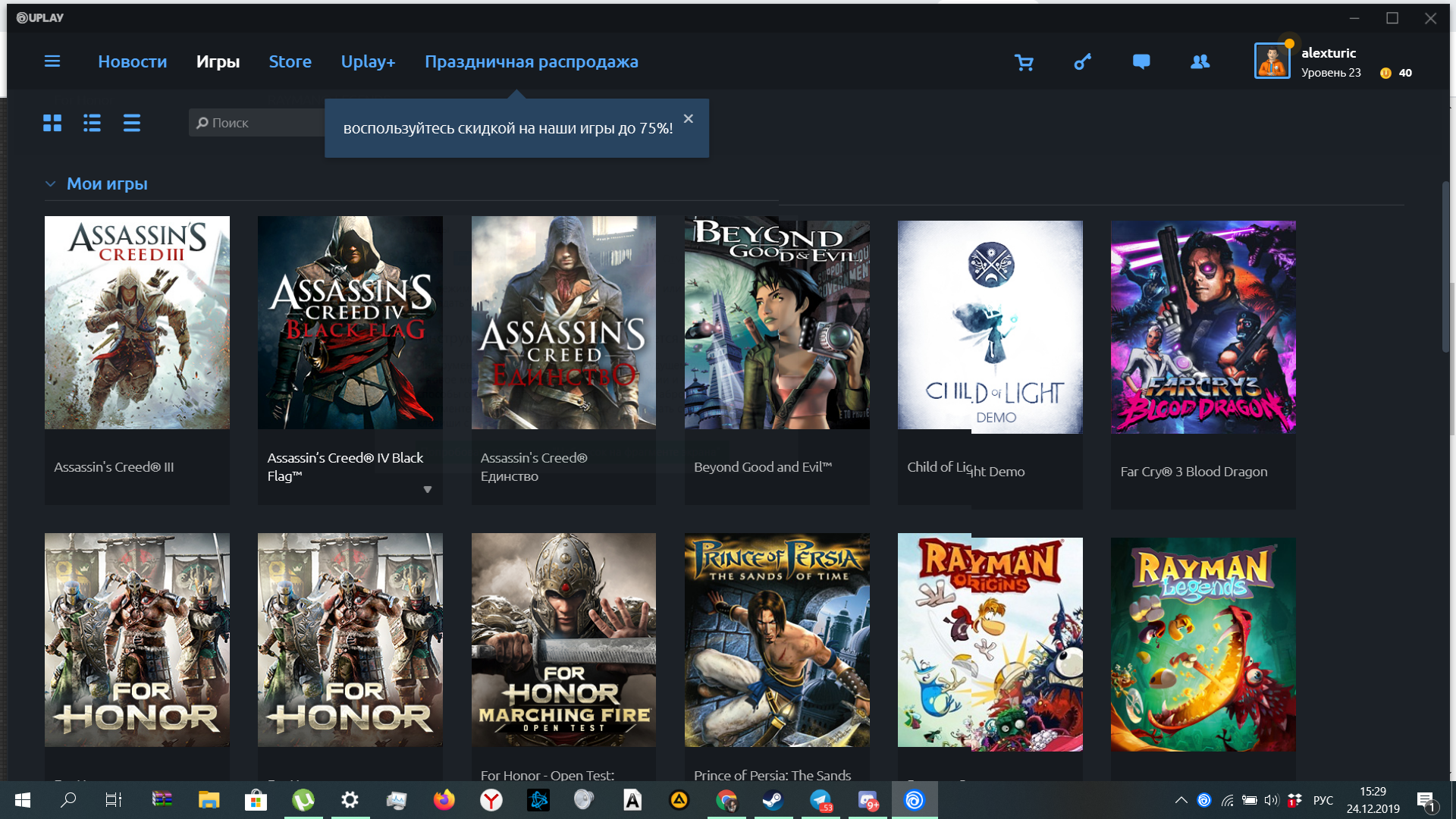Open Settings gear on the taskbar
1456x819 pixels.
coord(350,800)
